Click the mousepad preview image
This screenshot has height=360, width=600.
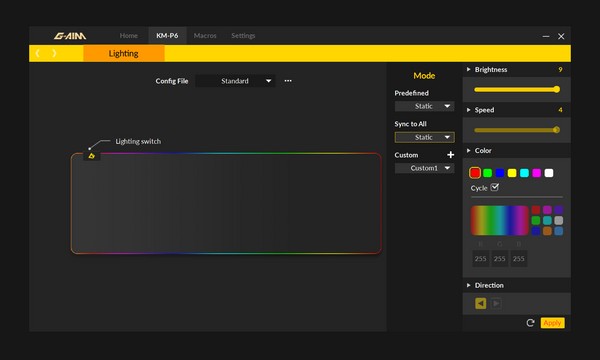[226, 203]
